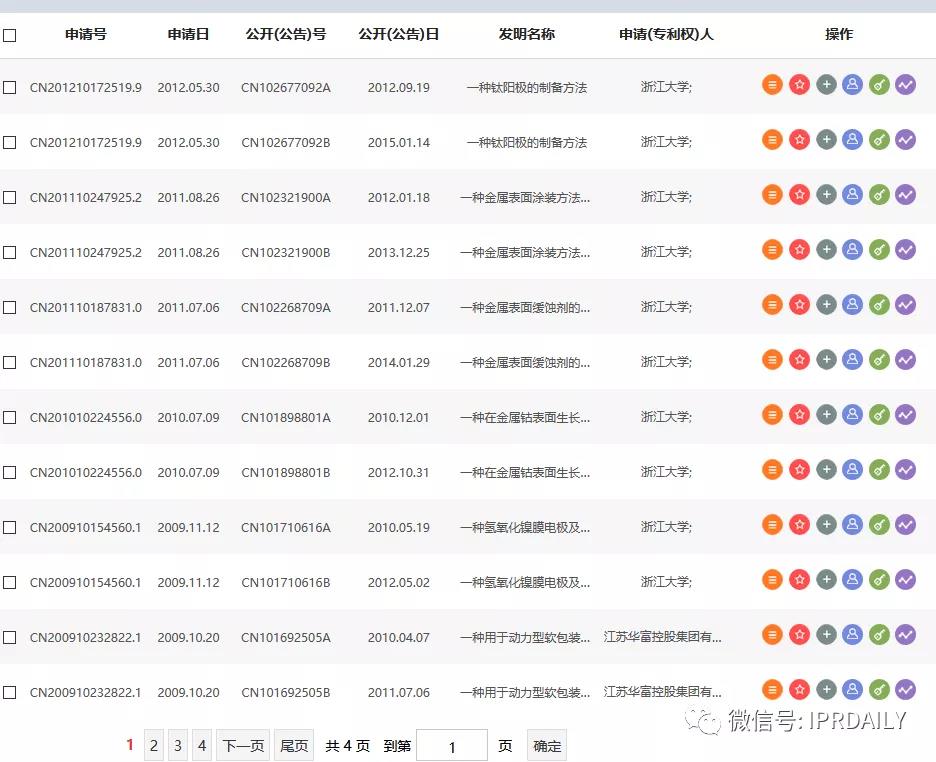Click purple trend icon for CN101898801B
The width and height of the screenshot is (936, 762).
click(906, 470)
